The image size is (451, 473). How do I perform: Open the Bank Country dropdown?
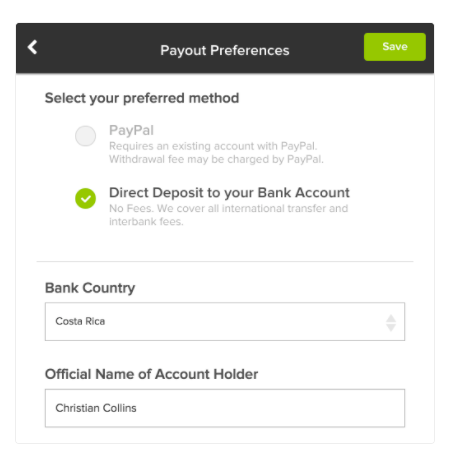click(x=225, y=321)
